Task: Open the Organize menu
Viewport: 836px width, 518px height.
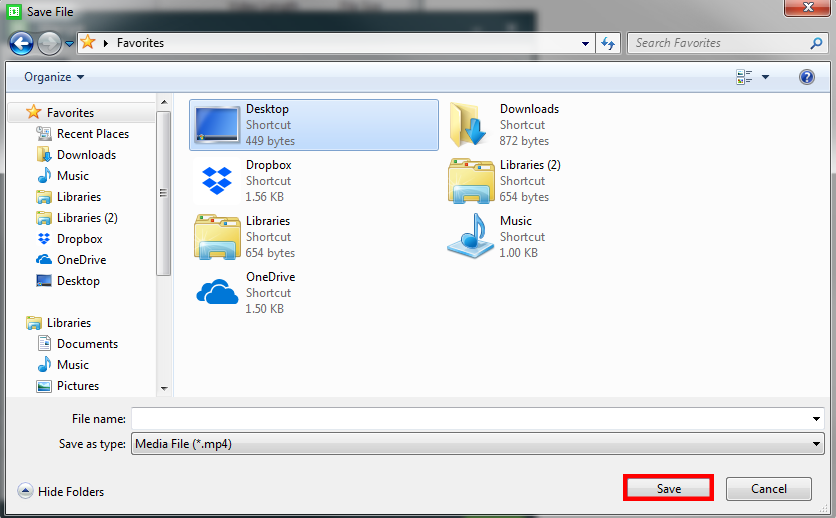Action: (54, 77)
